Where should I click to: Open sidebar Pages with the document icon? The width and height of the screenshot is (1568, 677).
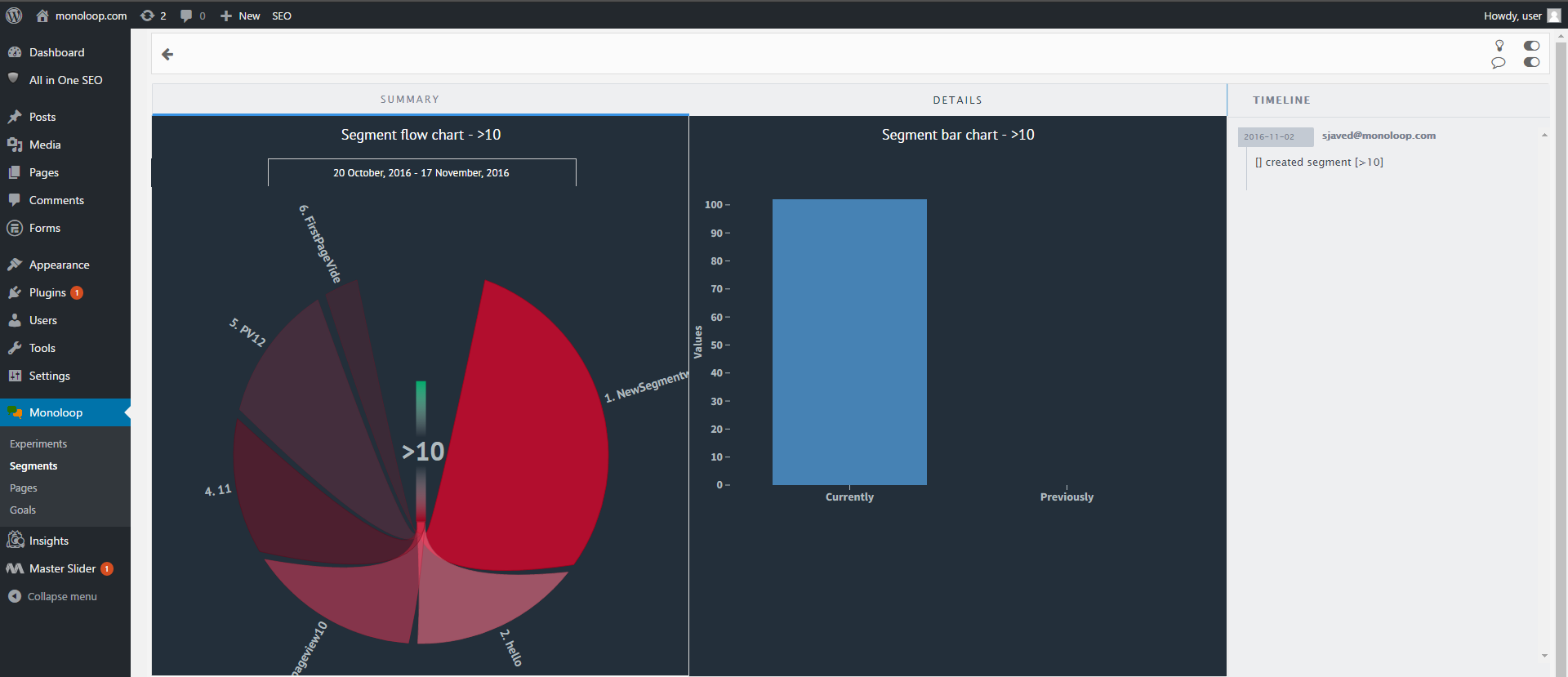click(x=15, y=172)
